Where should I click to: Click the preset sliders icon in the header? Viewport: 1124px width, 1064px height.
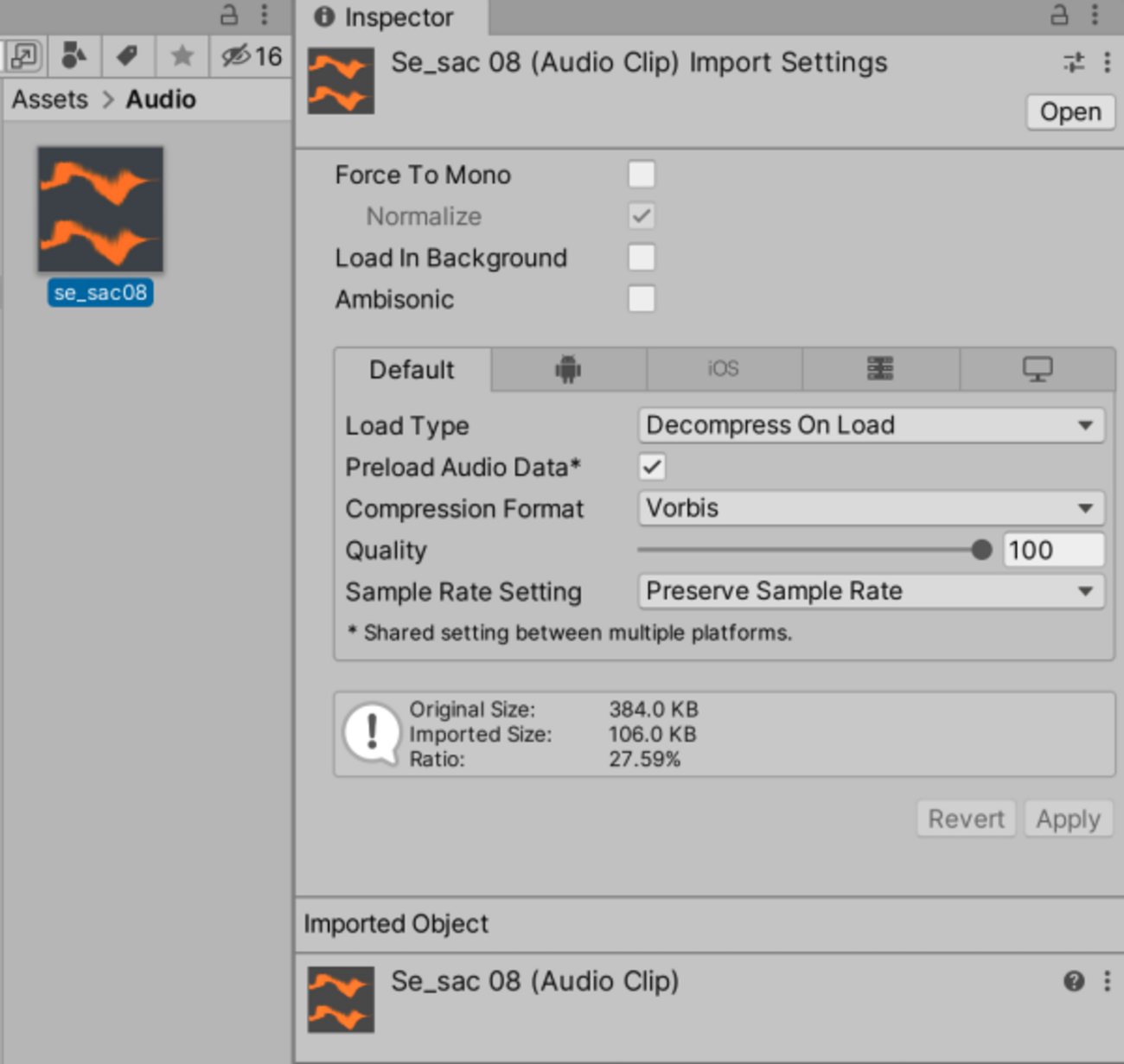[1074, 62]
